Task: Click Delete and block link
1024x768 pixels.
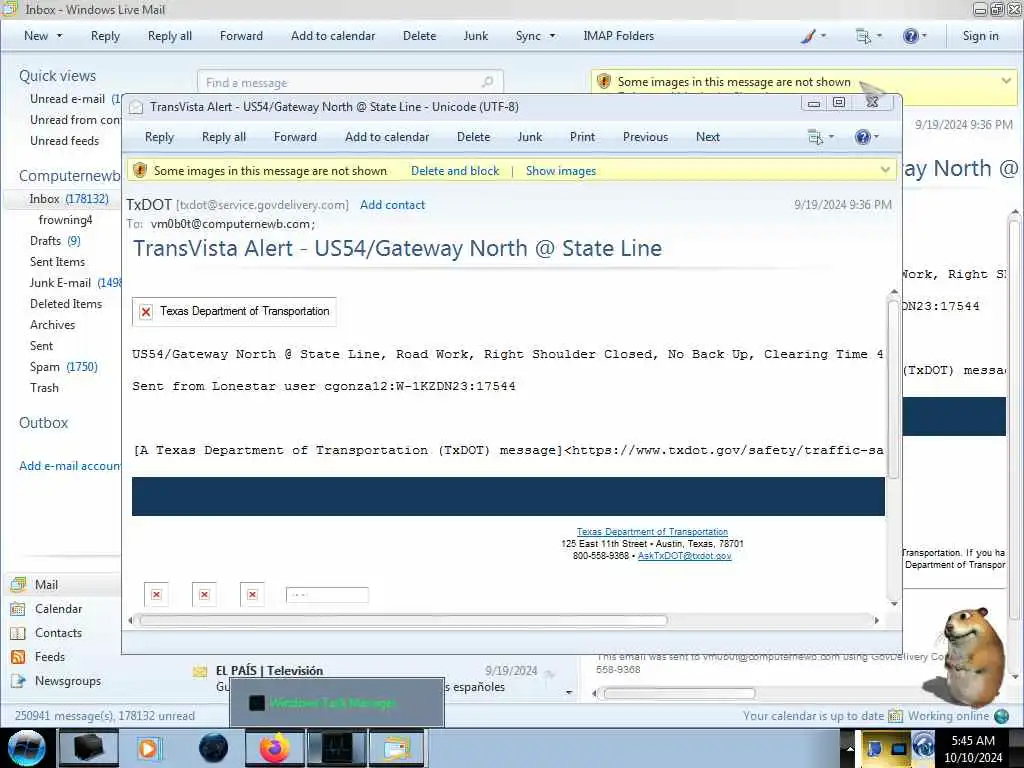Action: 455,171
